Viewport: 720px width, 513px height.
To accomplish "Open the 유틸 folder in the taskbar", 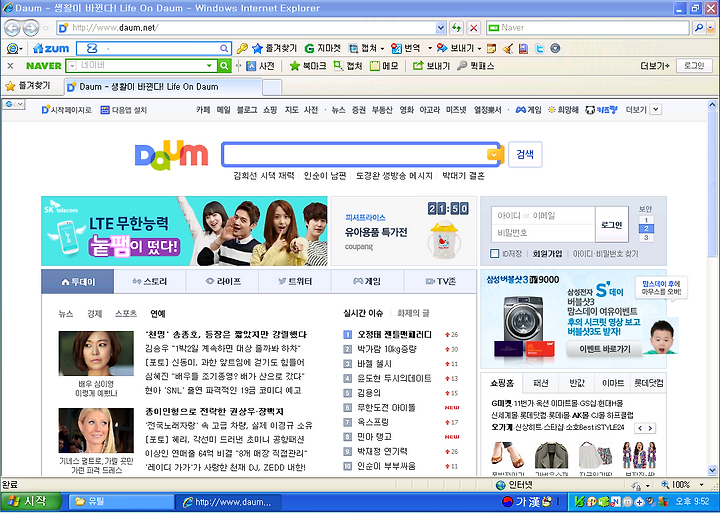I will tap(122, 502).
